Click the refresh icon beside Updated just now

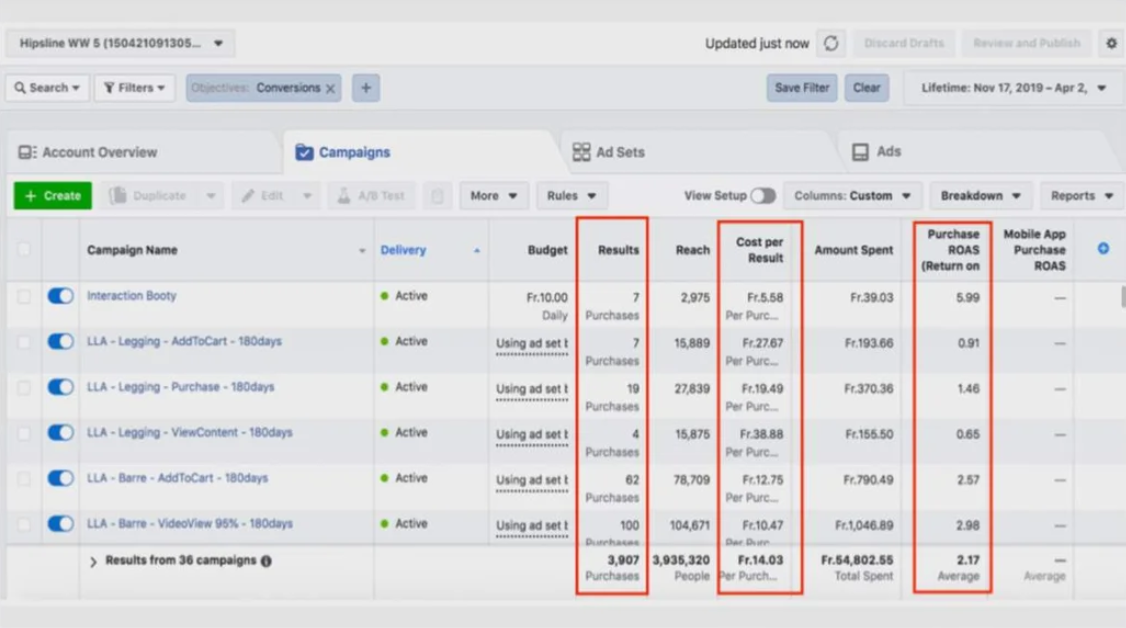coord(830,44)
